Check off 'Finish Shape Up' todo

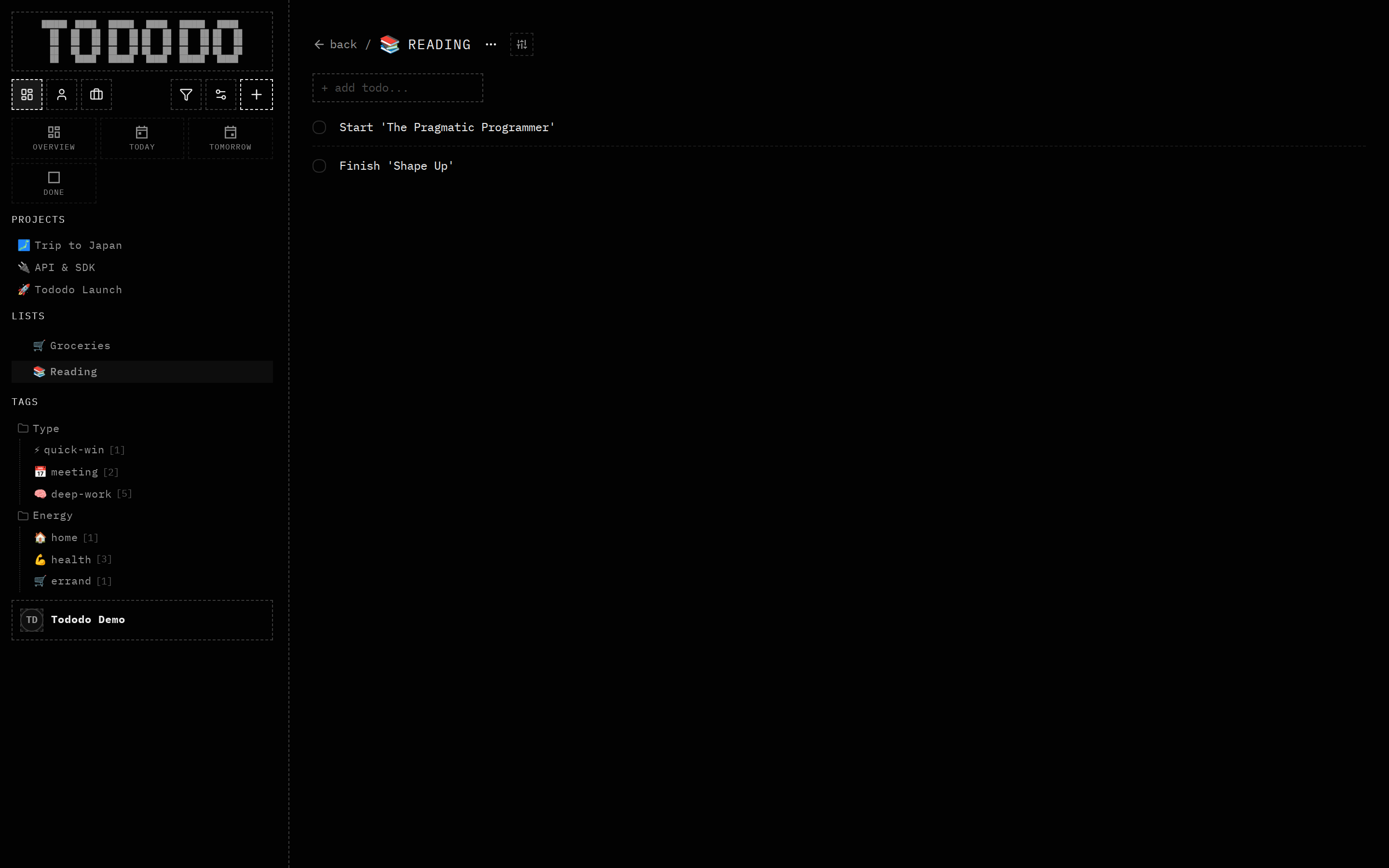(319, 166)
